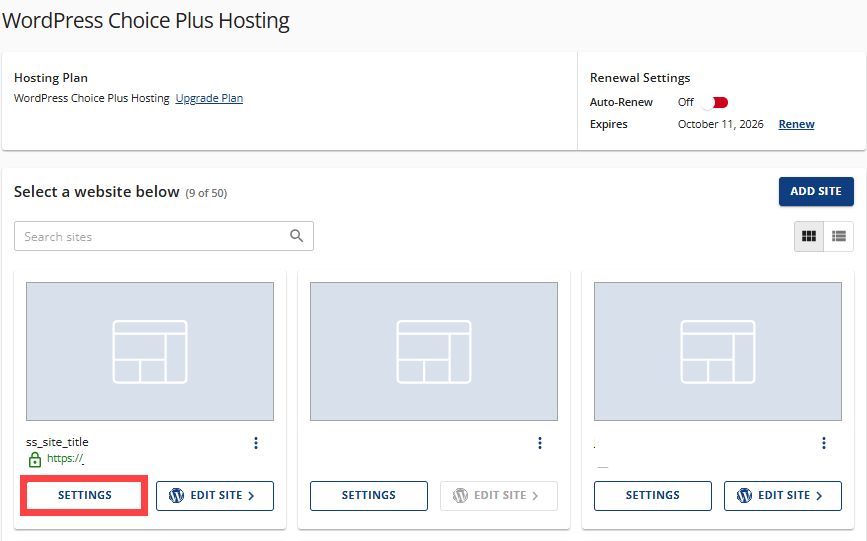Click the WordPress Choice Plus Hosting page heading
The image size is (867, 541).
click(x=146, y=21)
